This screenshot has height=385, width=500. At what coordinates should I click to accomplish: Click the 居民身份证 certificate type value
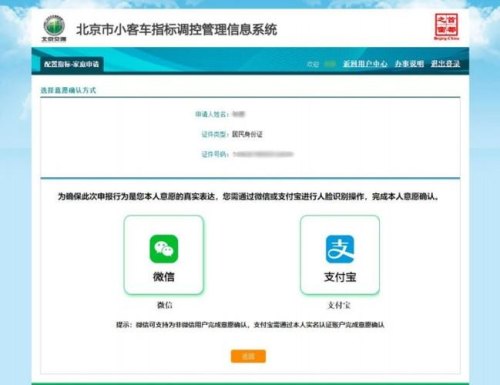click(247, 134)
